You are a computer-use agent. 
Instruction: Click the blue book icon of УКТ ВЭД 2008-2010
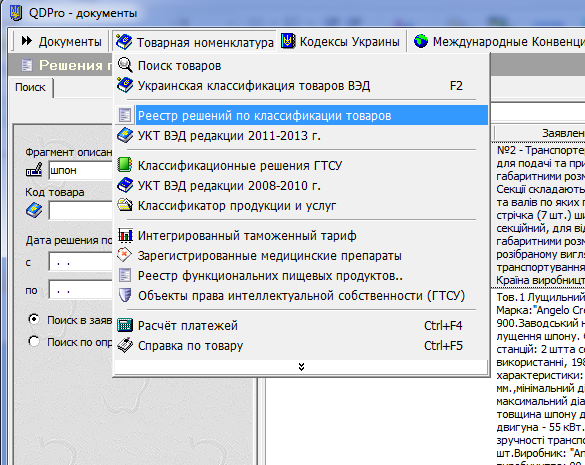pyautogui.click(x=125, y=185)
